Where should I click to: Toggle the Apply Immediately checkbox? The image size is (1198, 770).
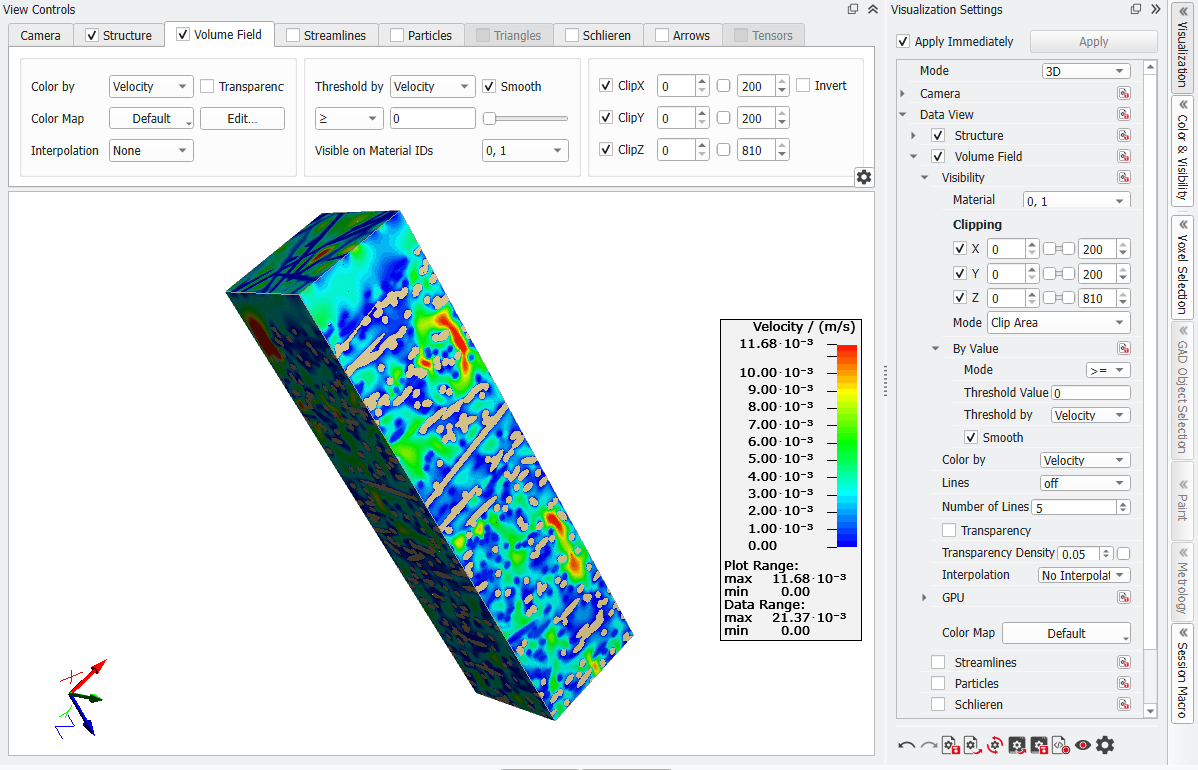point(903,41)
